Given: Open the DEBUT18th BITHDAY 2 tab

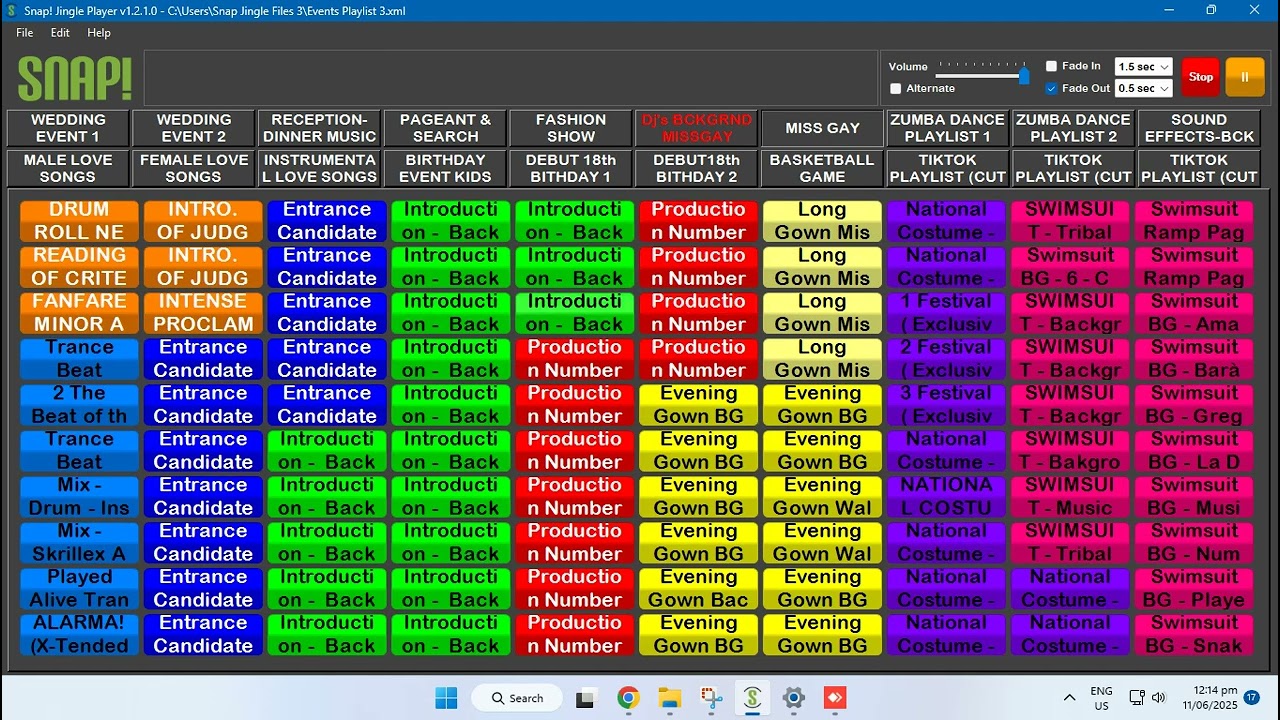Looking at the screenshot, I should pyautogui.click(x=697, y=168).
